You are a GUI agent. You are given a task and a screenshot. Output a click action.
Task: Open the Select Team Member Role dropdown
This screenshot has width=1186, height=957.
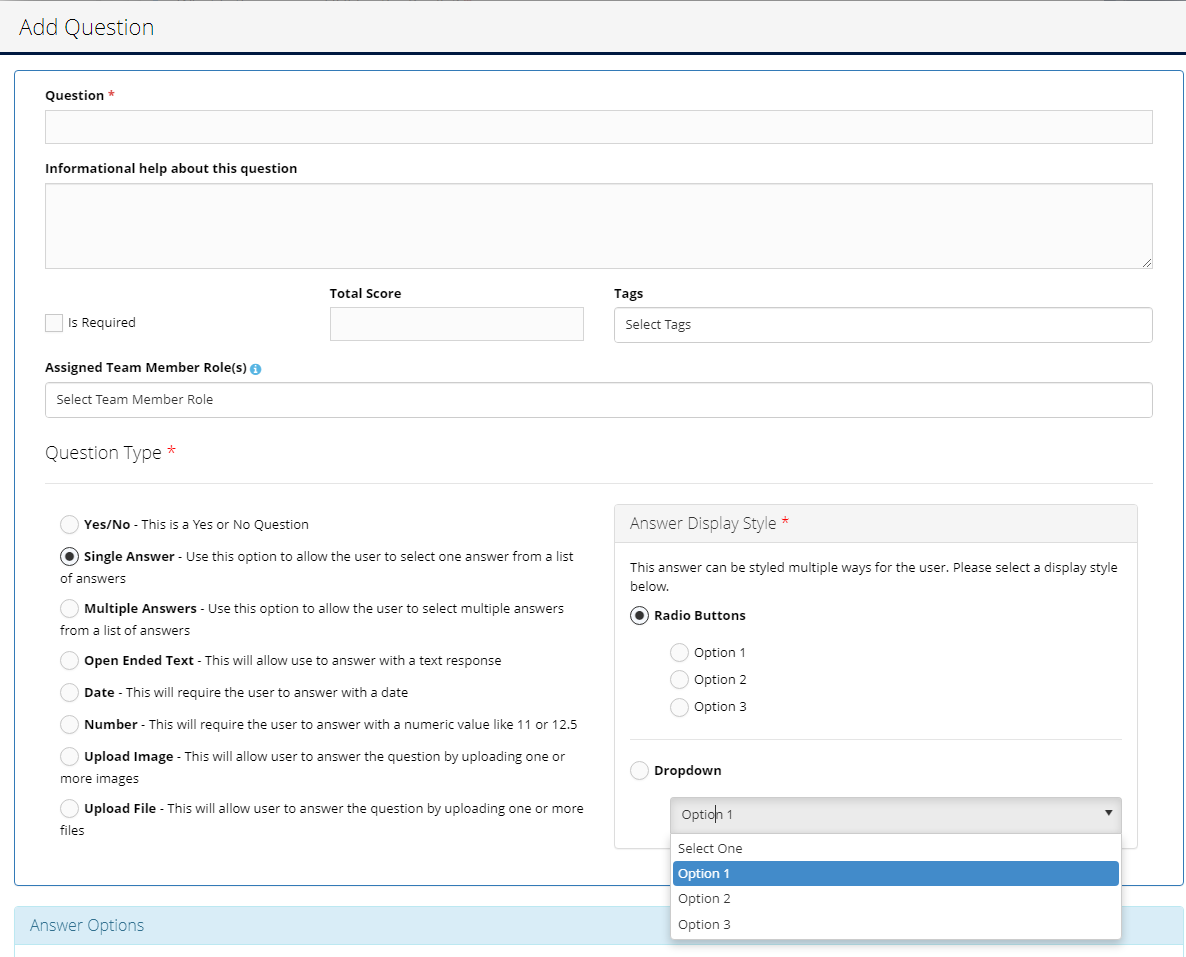point(598,399)
